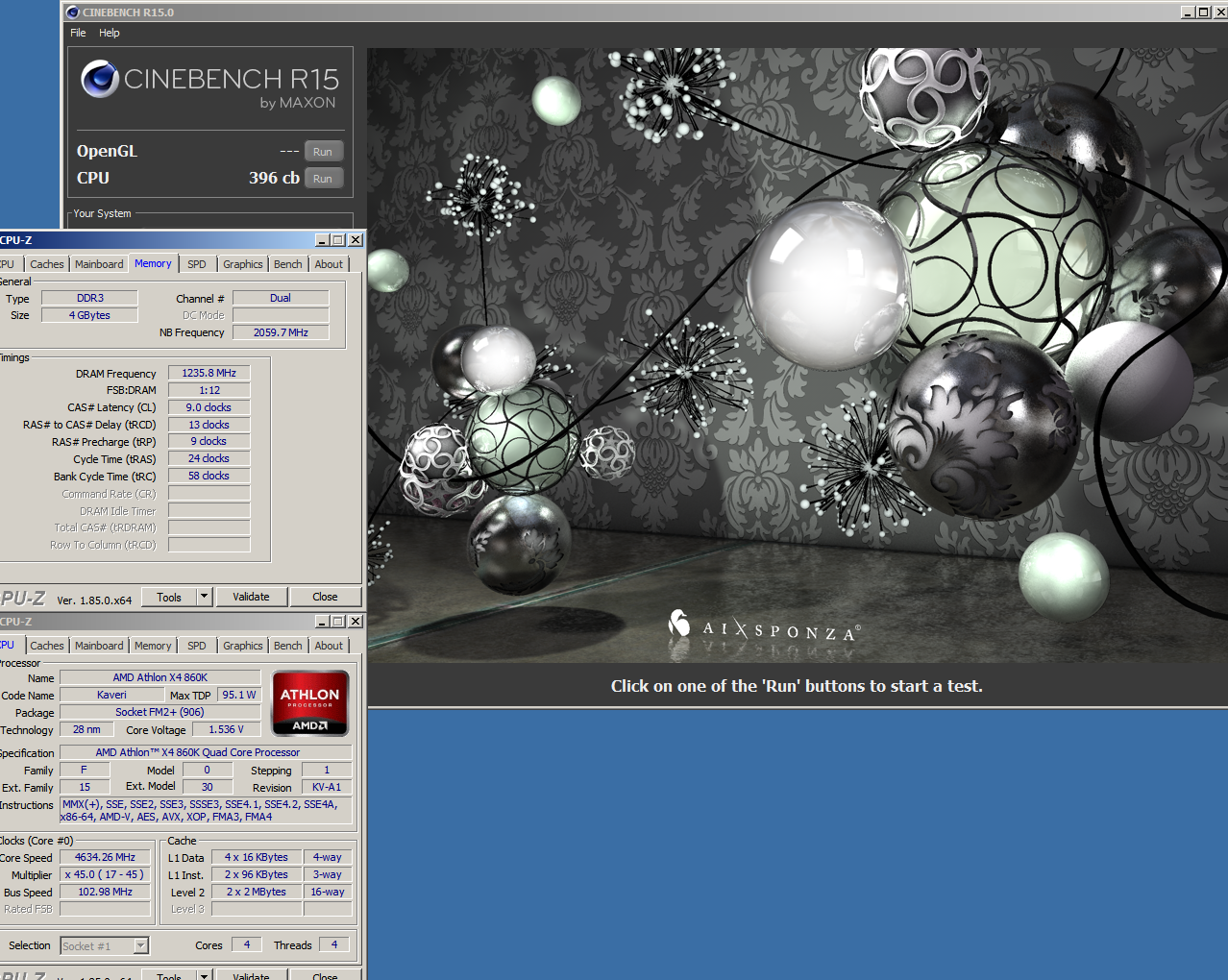Click the rendered Cinebench scene image
This screenshot has width=1228, height=980.
[798, 355]
